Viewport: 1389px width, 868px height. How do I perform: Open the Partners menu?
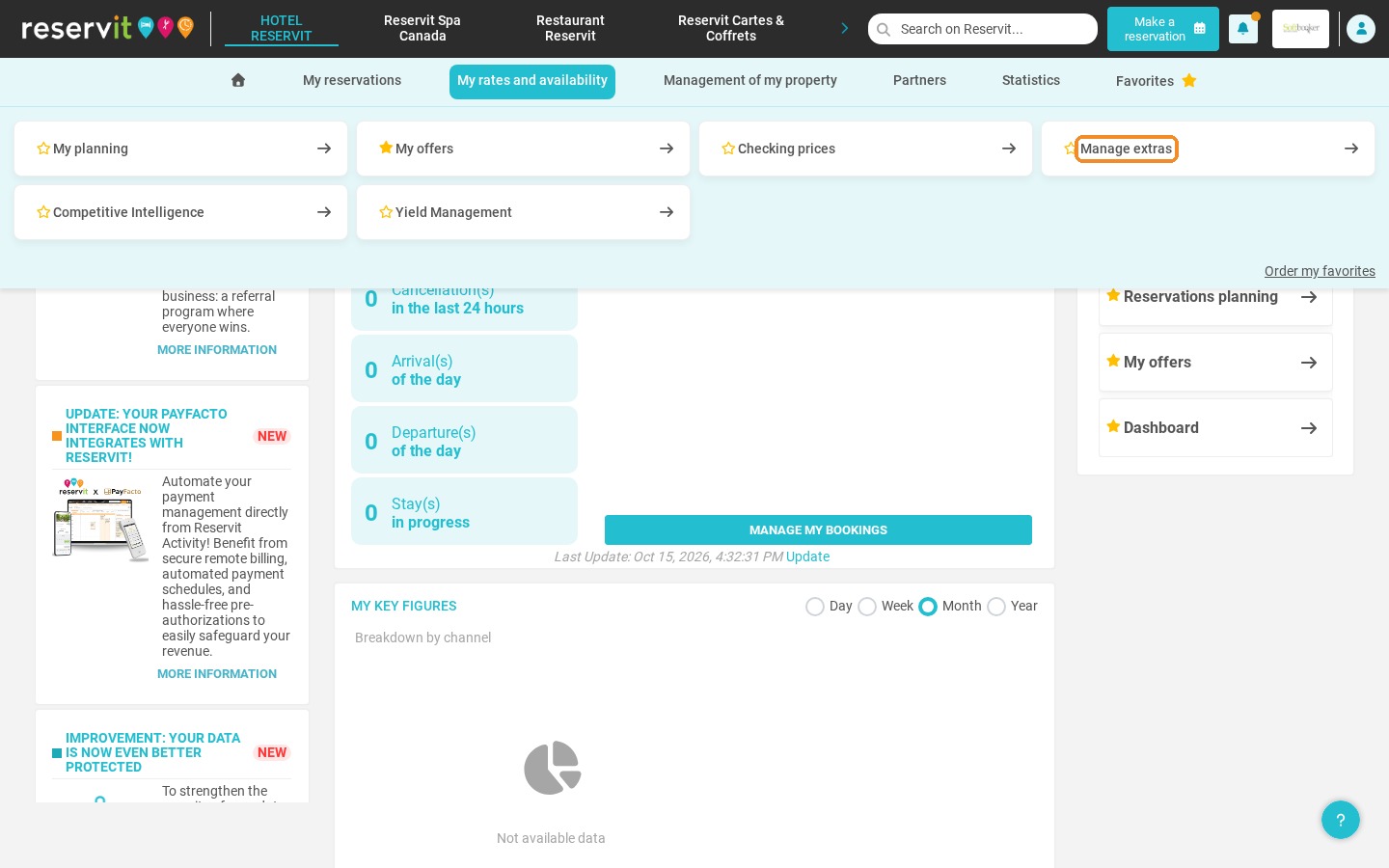tap(919, 80)
